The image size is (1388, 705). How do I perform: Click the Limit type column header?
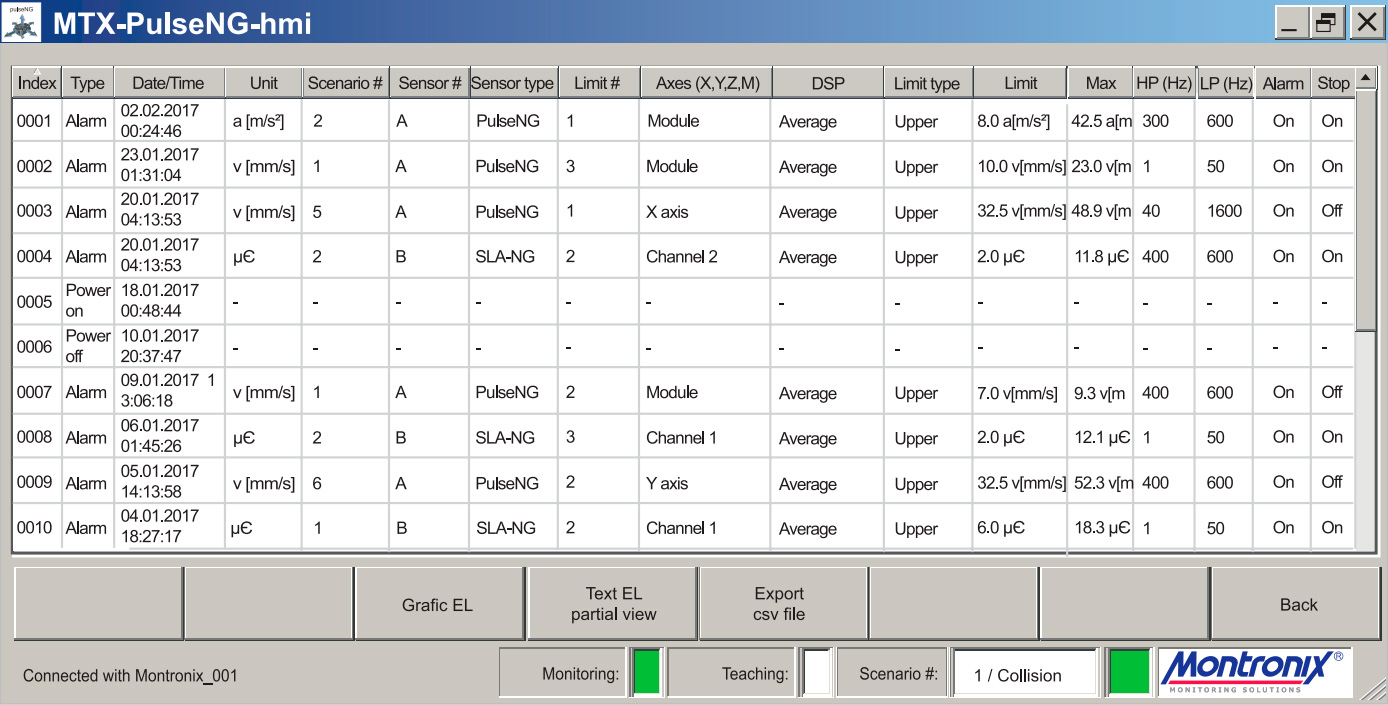coord(926,83)
